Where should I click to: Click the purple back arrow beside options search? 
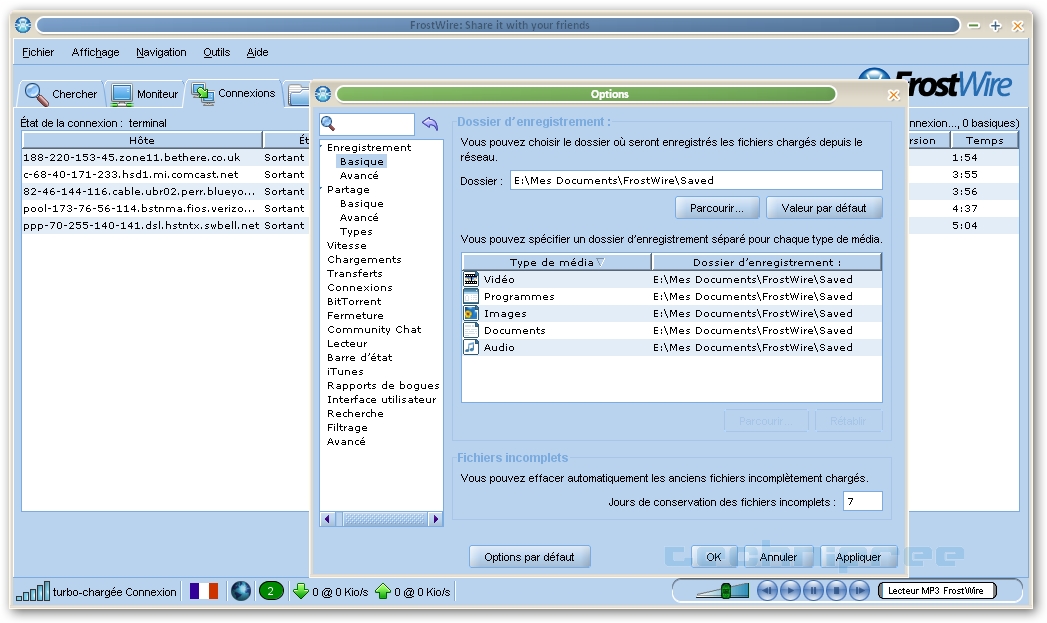[430, 124]
